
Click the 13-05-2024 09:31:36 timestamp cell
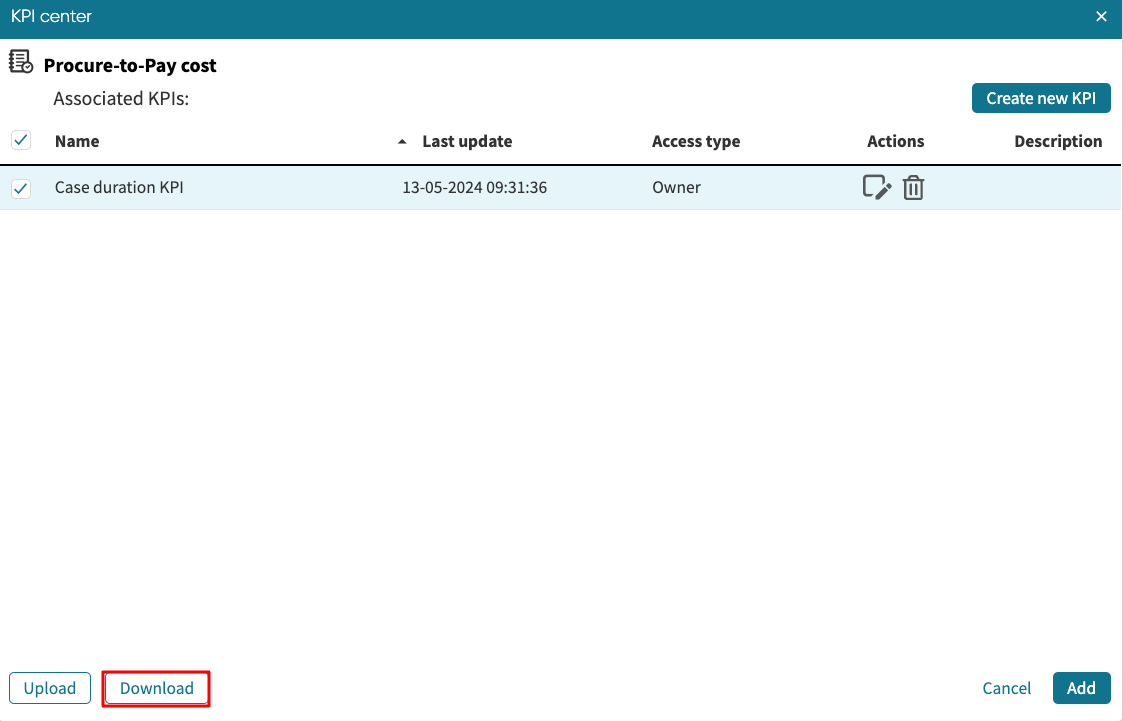[x=474, y=187]
